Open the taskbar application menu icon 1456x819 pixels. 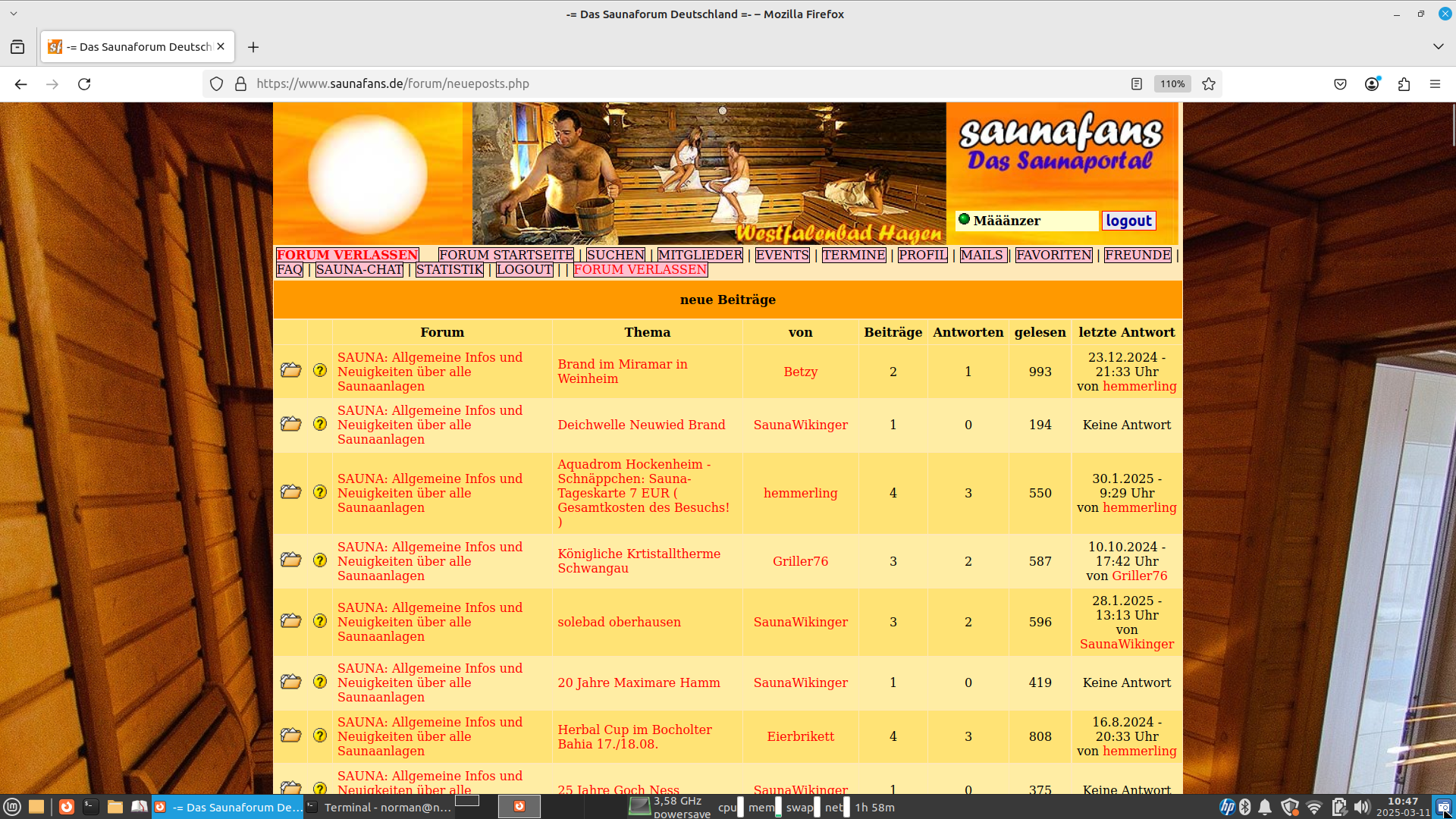pyautogui.click(x=11, y=807)
